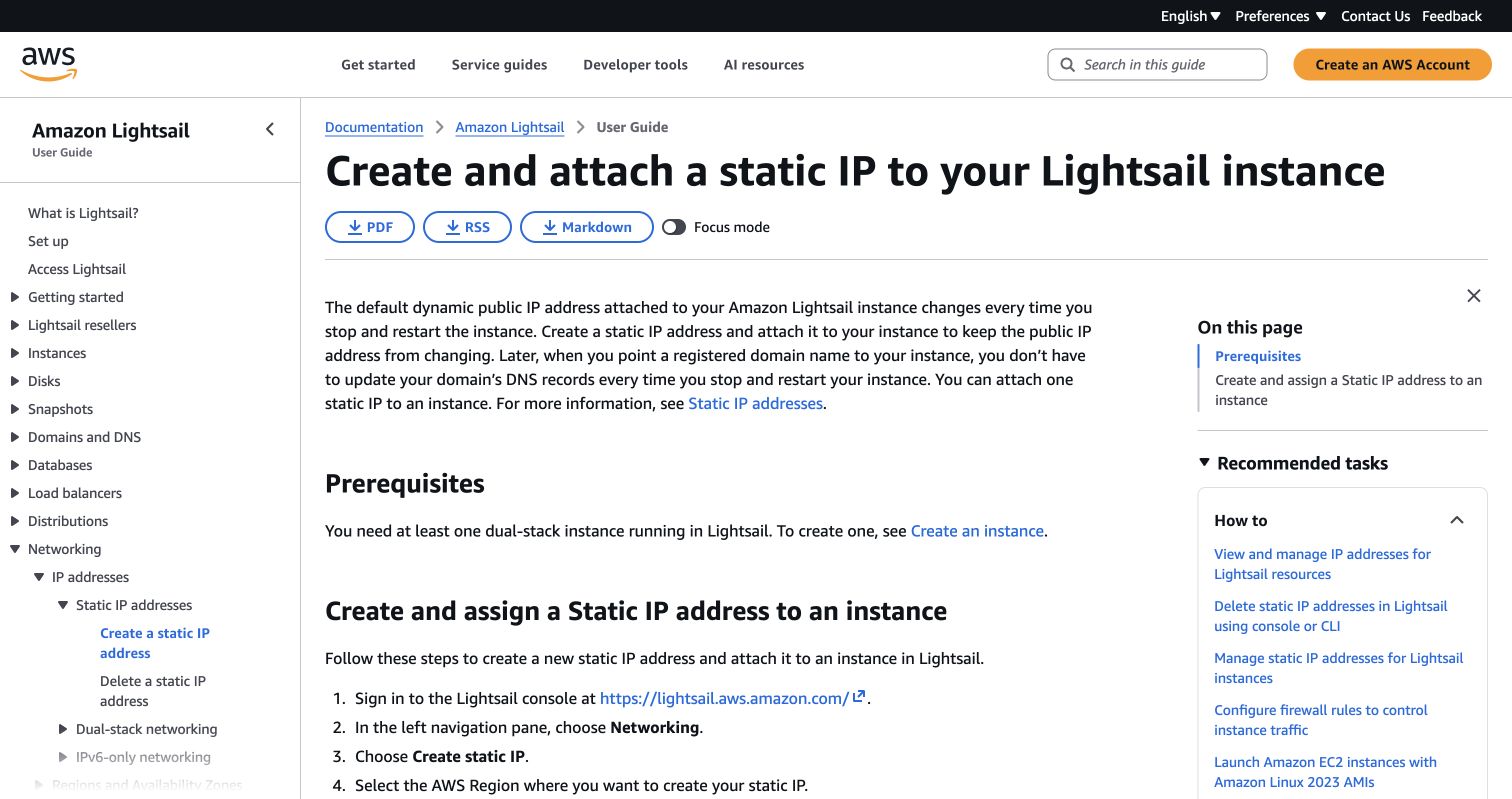Screen dimensions: 1512x799
Task: Toggle Focus mode switch
Action: point(674,227)
